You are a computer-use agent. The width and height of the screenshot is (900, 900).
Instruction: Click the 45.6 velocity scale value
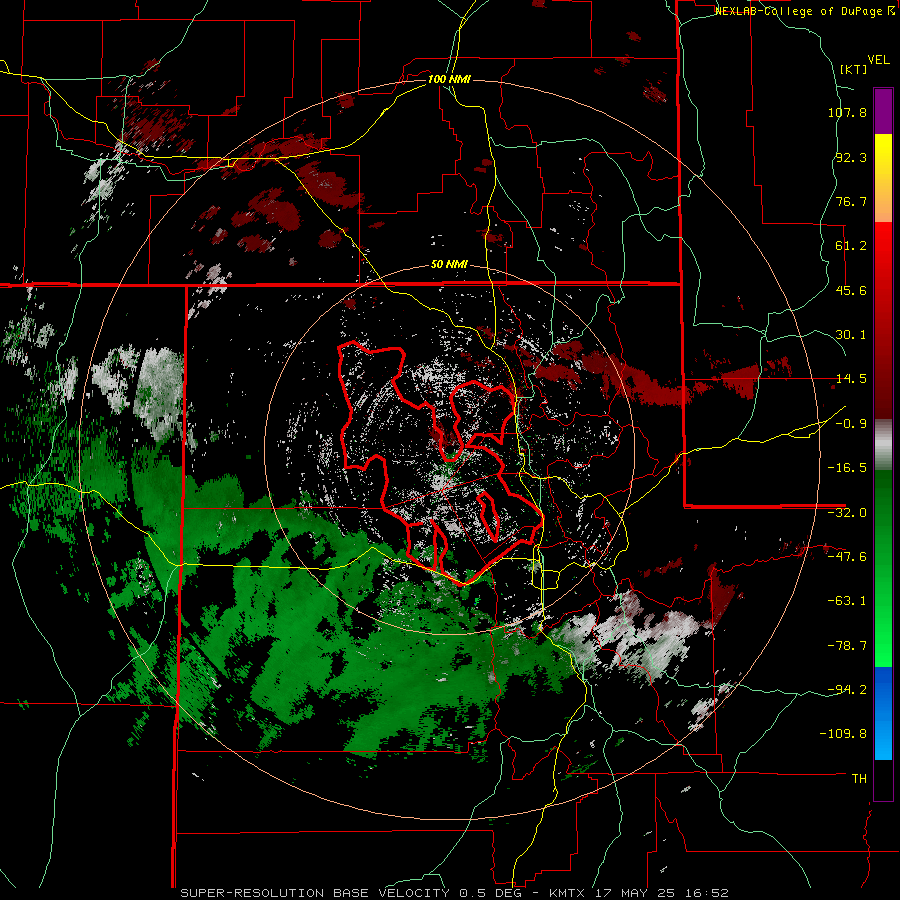point(851,290)
